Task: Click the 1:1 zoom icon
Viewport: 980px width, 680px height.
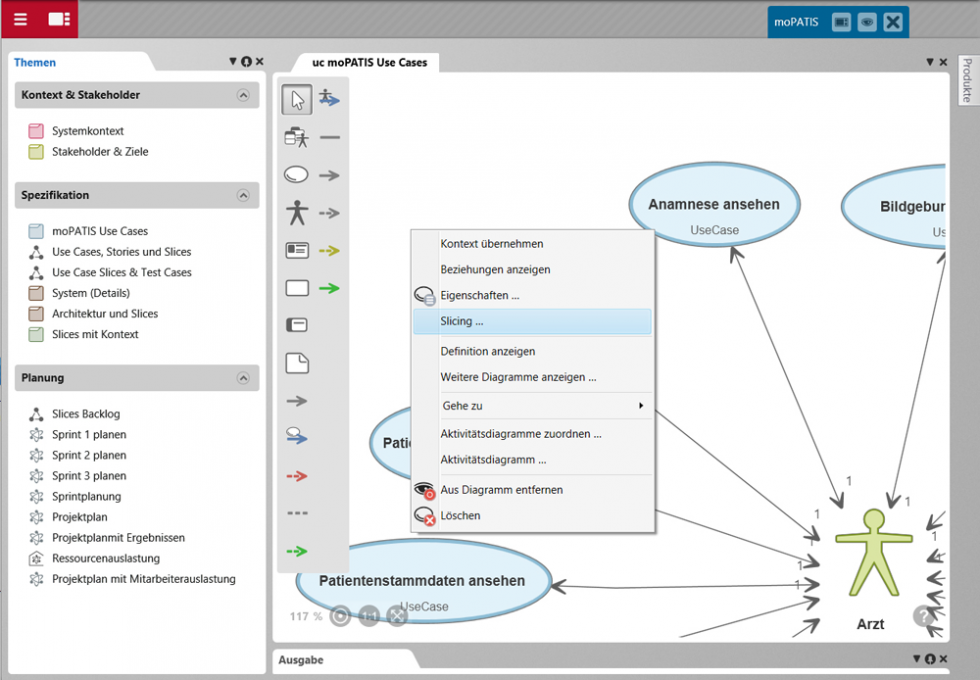Action: 368,616
